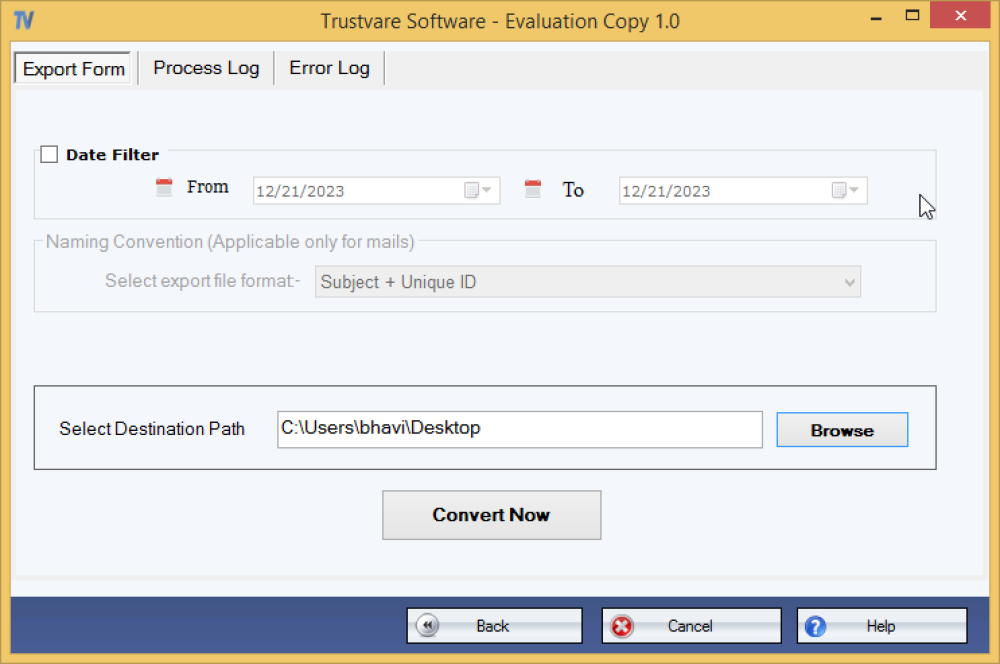
Task: Click the red calendar icon beside To
Action: 533,188
